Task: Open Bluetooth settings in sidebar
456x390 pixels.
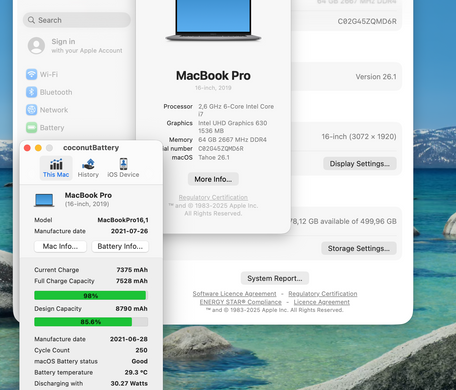Action: [x=49, y=92]
